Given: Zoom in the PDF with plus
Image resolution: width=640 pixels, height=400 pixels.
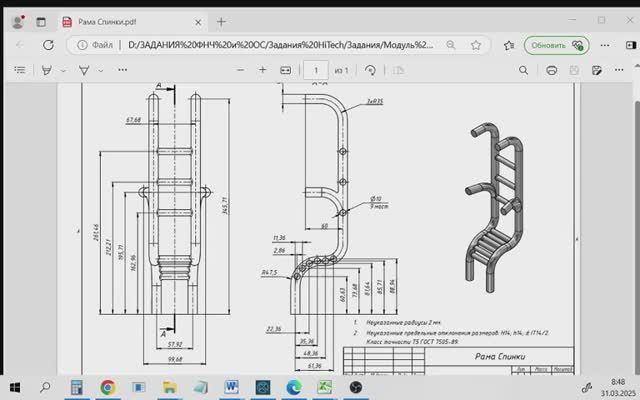Looking at the screenshot, I should point(262,70).
